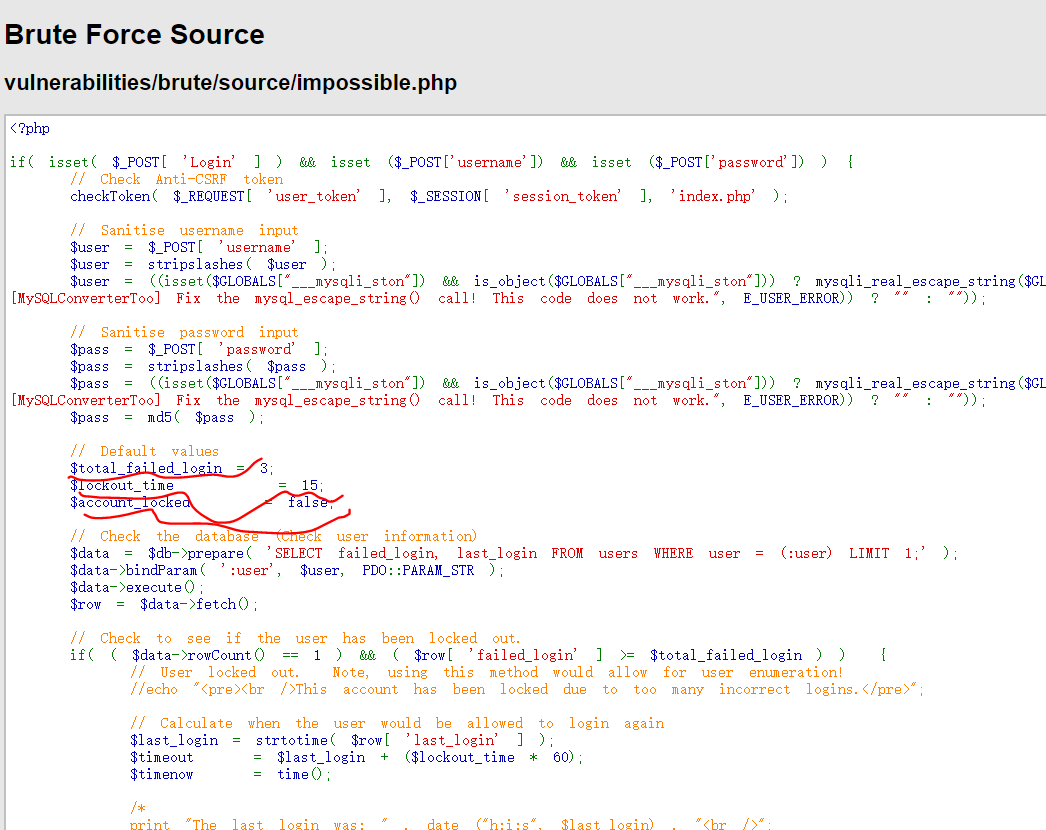The width and height of the screenshot is (1046, 830).
Task: Click the checkToken( $_REQUEST[ 'user_token' ] line
Action: click(429, 196)
